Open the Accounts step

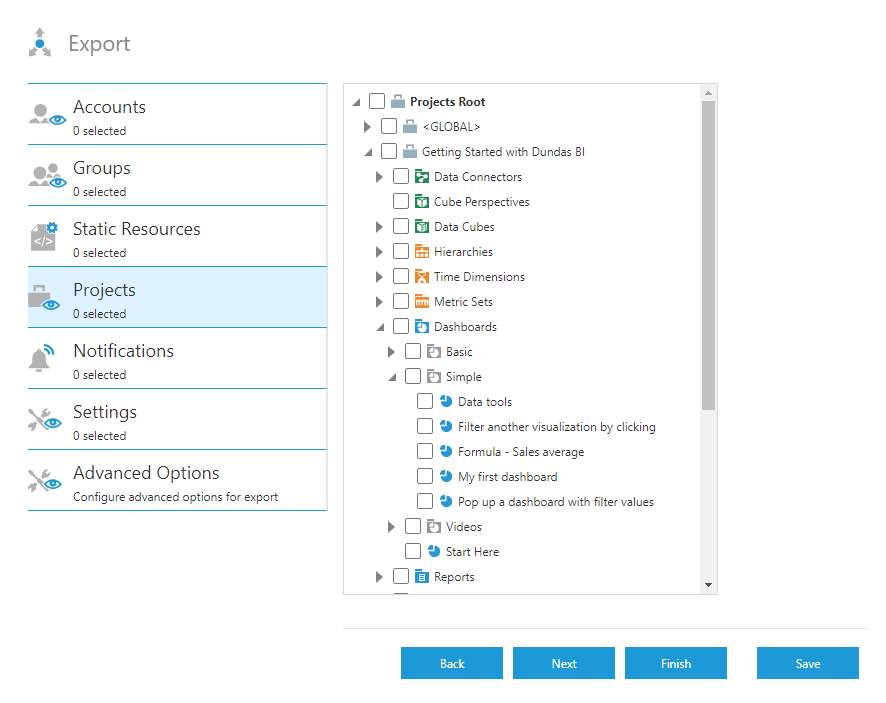[x=177, y=115]
